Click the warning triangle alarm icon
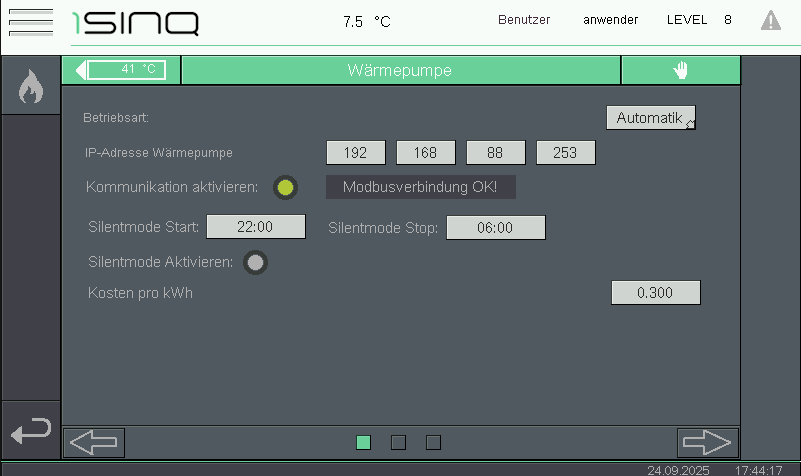Screen dimensions: 801x476 click(x=770, y=20)
